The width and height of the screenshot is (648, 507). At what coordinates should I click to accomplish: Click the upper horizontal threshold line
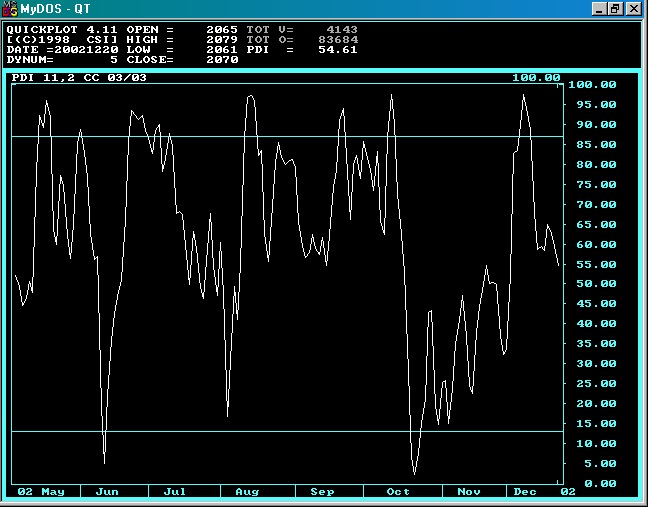pos(287,136)
